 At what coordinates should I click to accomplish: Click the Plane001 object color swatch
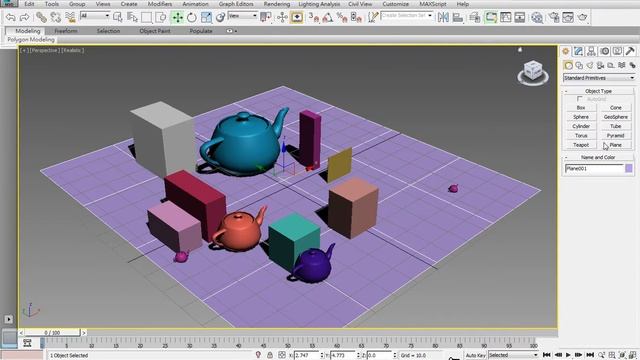pos(629,168)
